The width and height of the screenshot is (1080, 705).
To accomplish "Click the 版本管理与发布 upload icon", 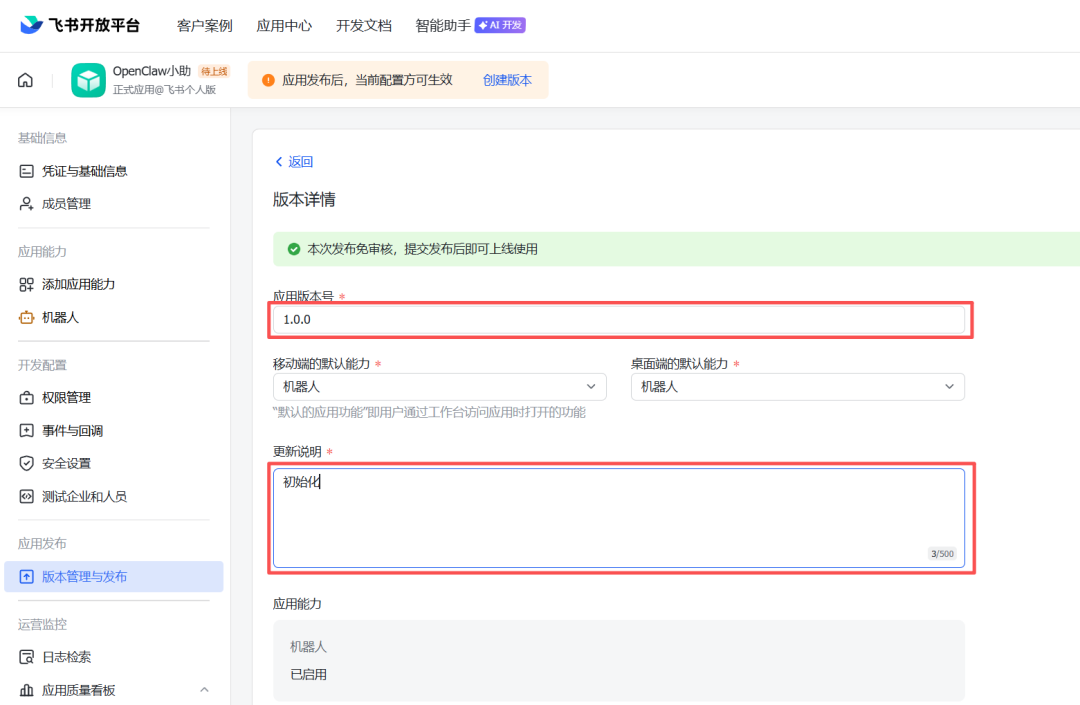I will pos(26,577).
